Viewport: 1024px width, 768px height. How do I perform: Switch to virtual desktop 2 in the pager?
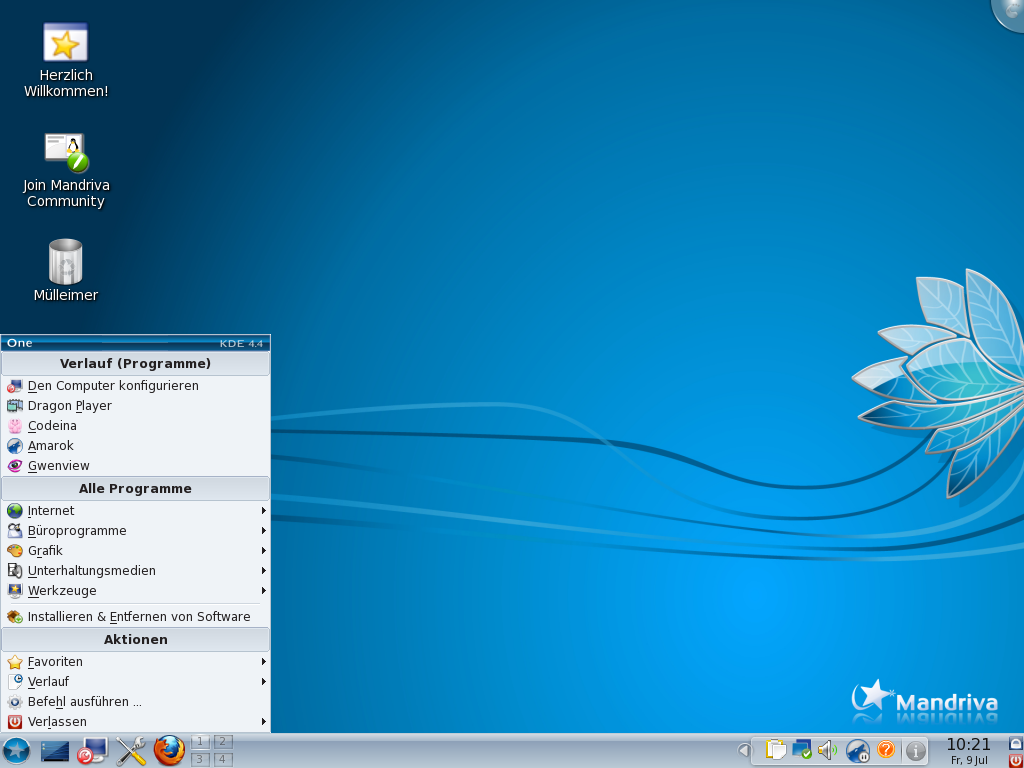pos(222,742)
